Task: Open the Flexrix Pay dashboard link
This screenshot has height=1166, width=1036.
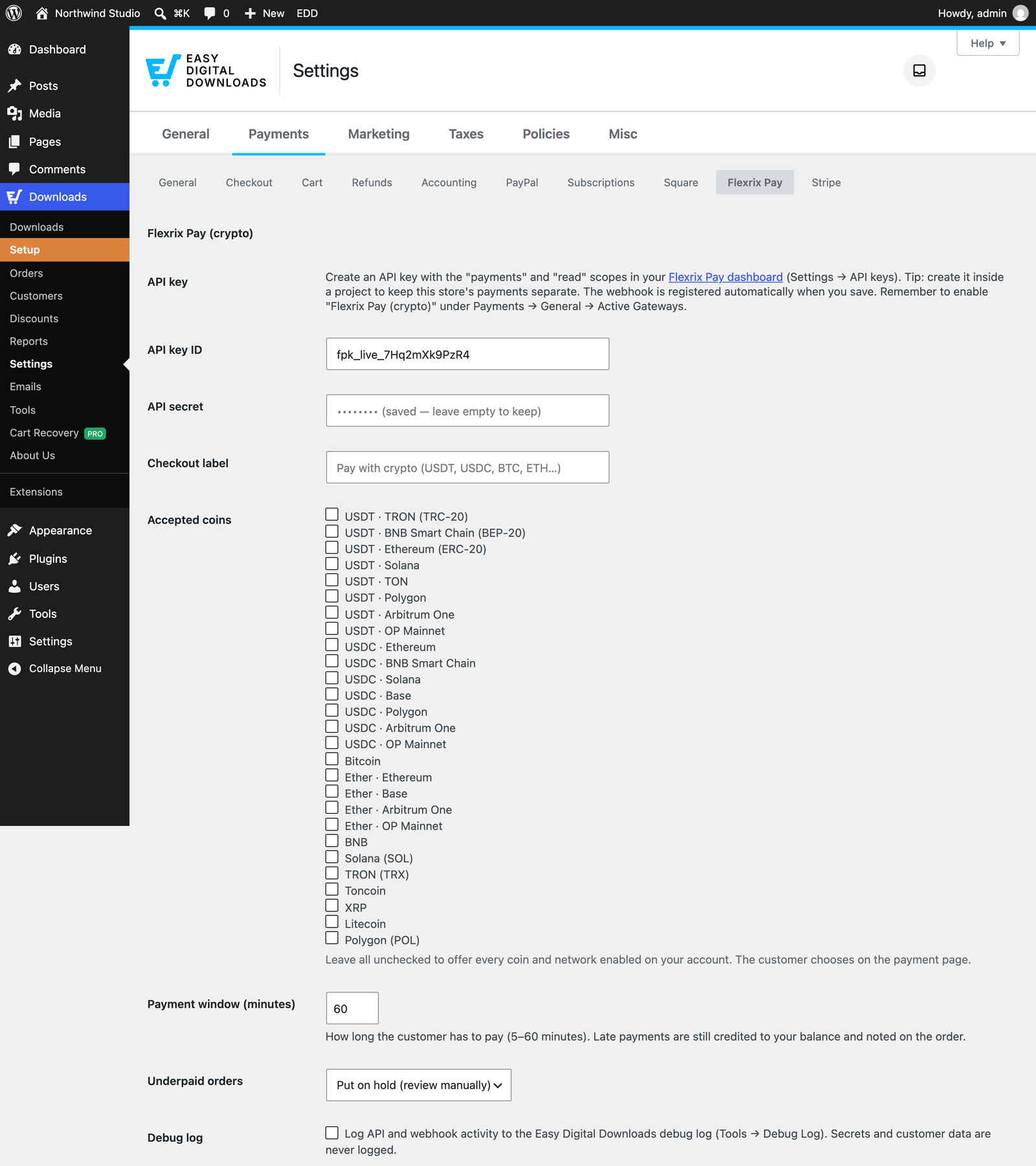Action: point(725,277)
